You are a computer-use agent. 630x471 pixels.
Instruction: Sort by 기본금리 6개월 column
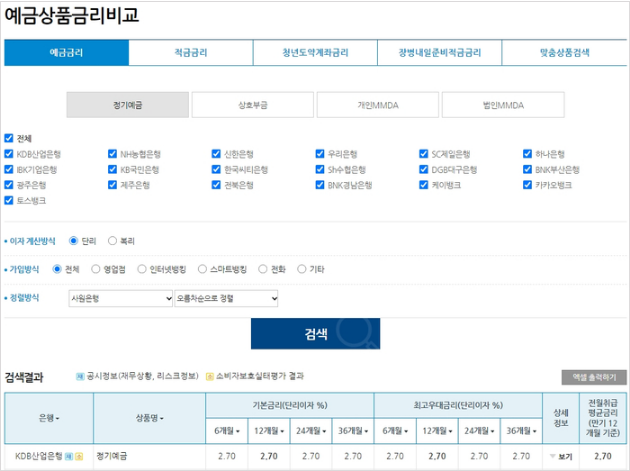[227, 431]
